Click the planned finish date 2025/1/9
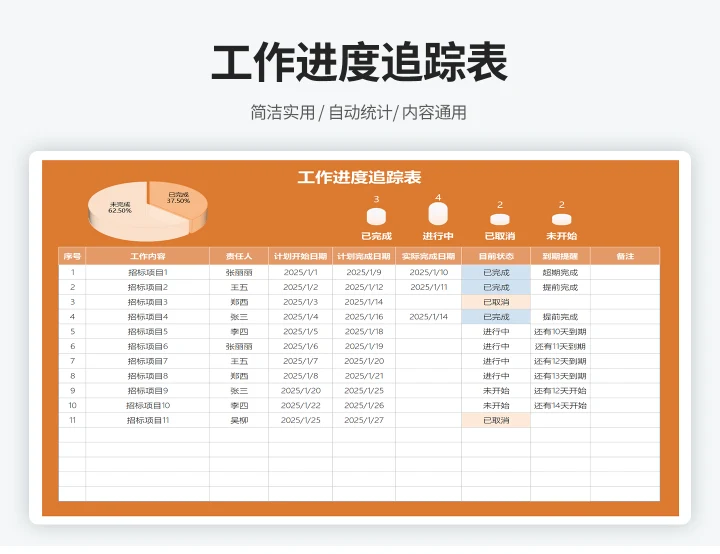The image size is (720, 554). (364, 272)
